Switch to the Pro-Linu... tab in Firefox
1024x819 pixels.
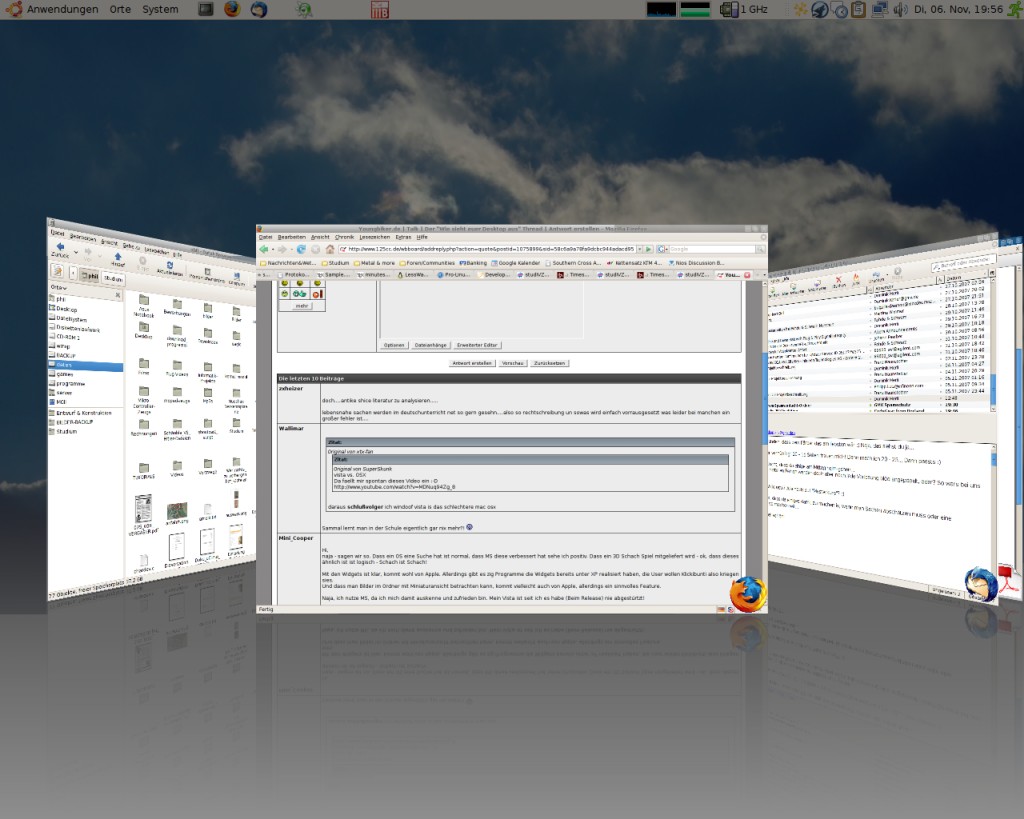pyautogui.click(x=453, y=275)
